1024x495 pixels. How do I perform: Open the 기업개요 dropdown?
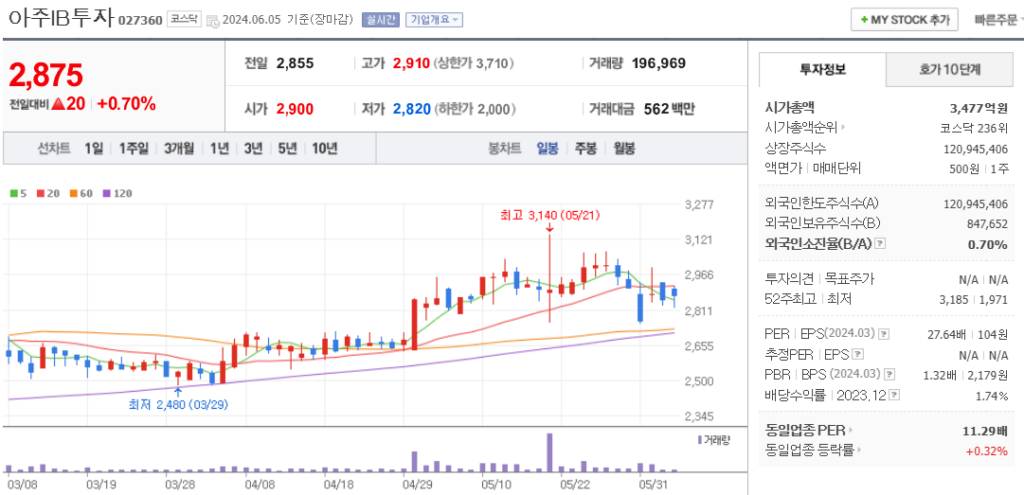pos(434,20)
